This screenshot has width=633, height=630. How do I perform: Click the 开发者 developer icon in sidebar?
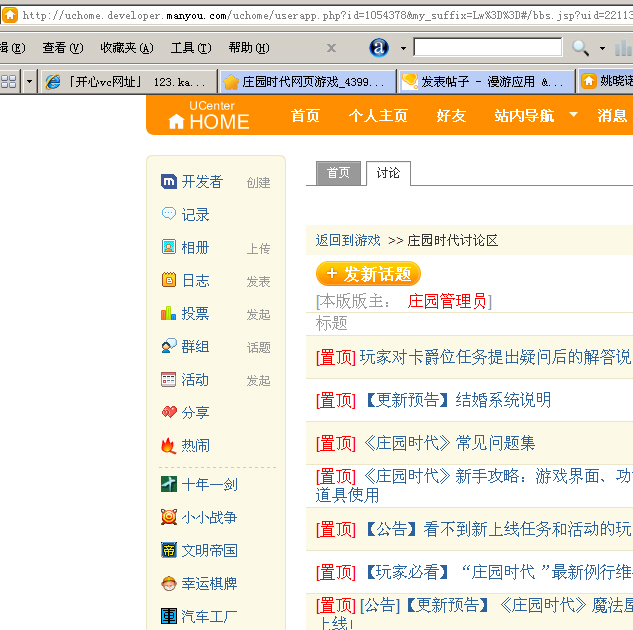coord(169,182)
